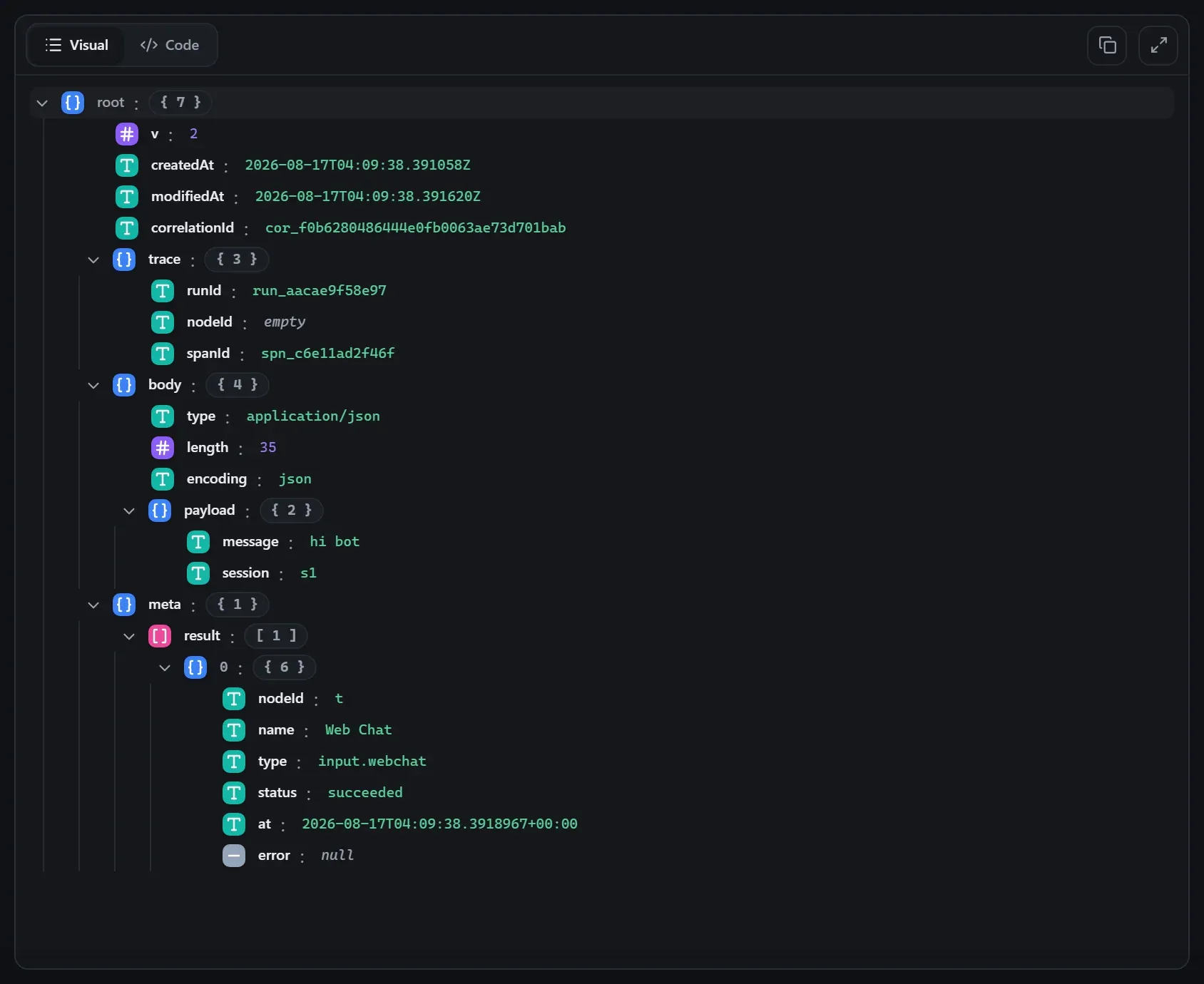The image size is (1204, 984).
Task: Click the error value null
Action: click(337, 856)
